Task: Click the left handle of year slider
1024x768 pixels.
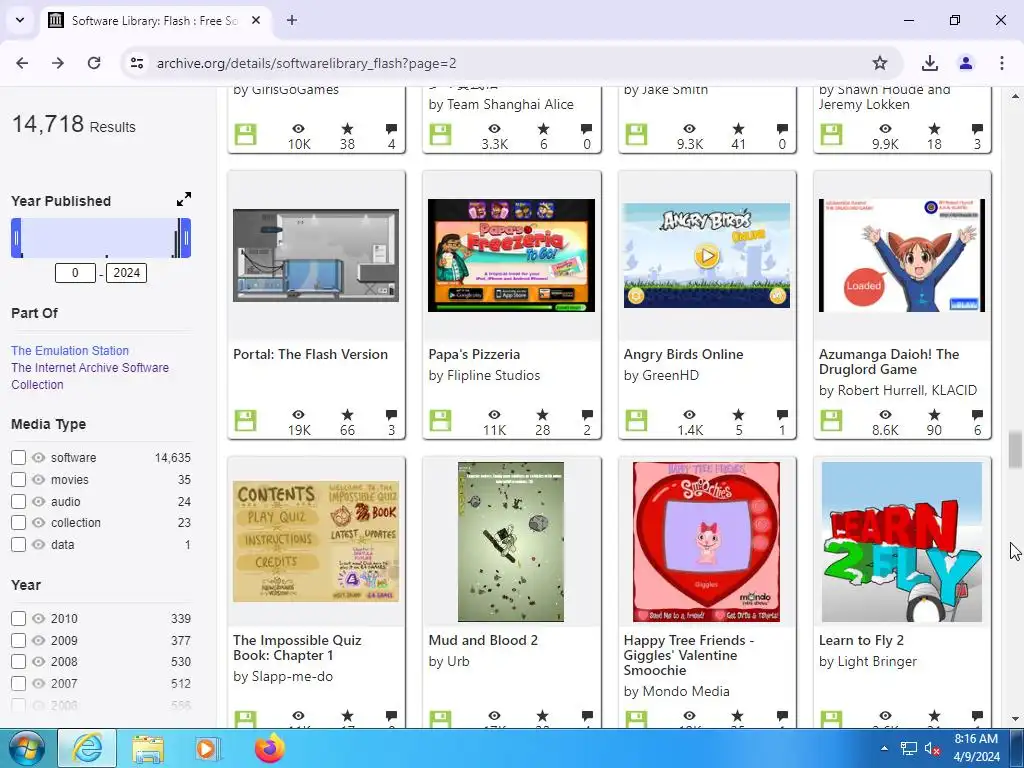Action: [x=16, y=238]
